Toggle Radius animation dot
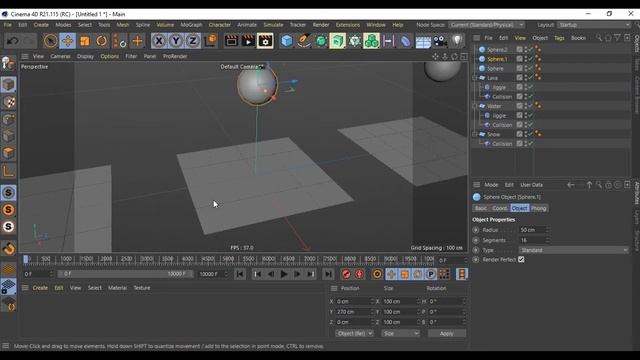Image resolution: width=640 pixels, height=360 pixels. pos(476,230)
